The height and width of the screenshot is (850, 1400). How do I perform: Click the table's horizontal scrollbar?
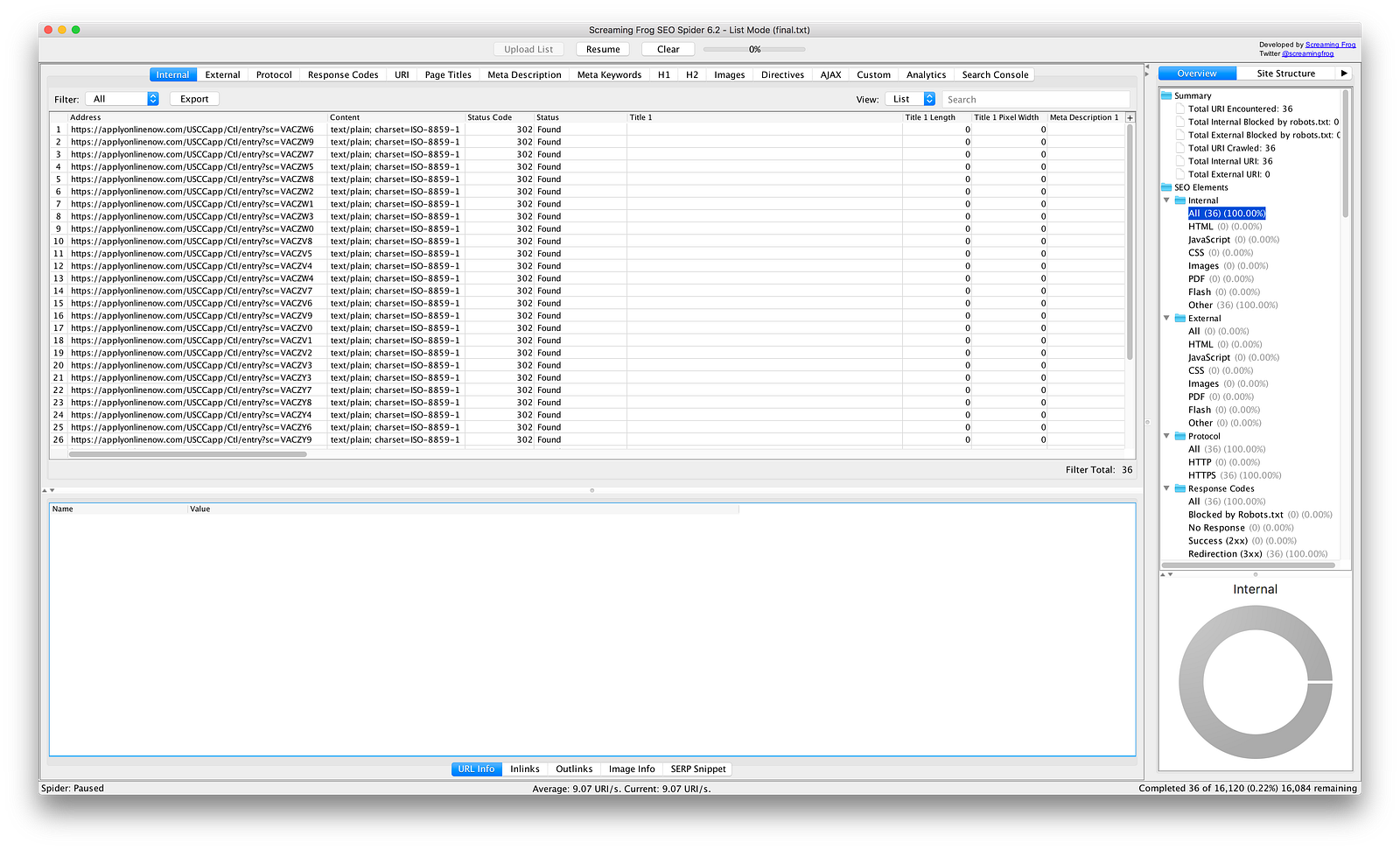coord(188,454)
